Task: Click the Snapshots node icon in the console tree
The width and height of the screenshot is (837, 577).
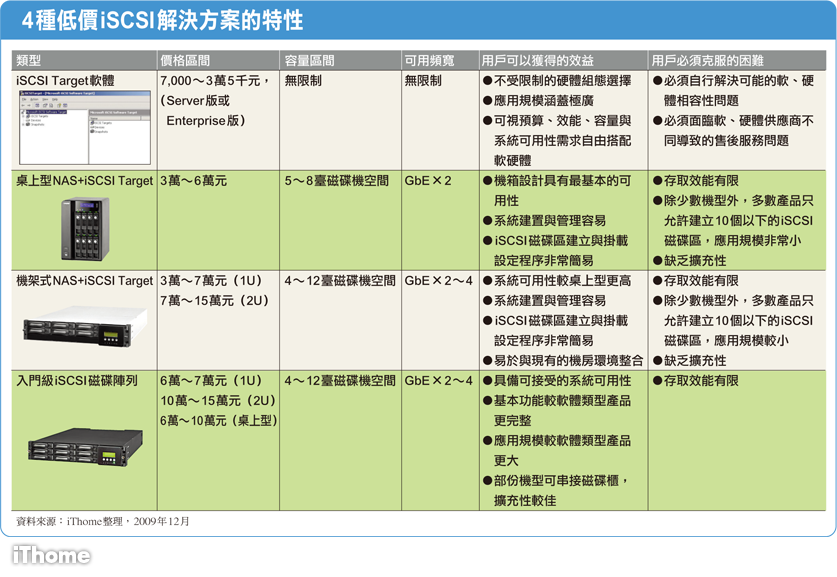Action: click(x=27, y=124)
